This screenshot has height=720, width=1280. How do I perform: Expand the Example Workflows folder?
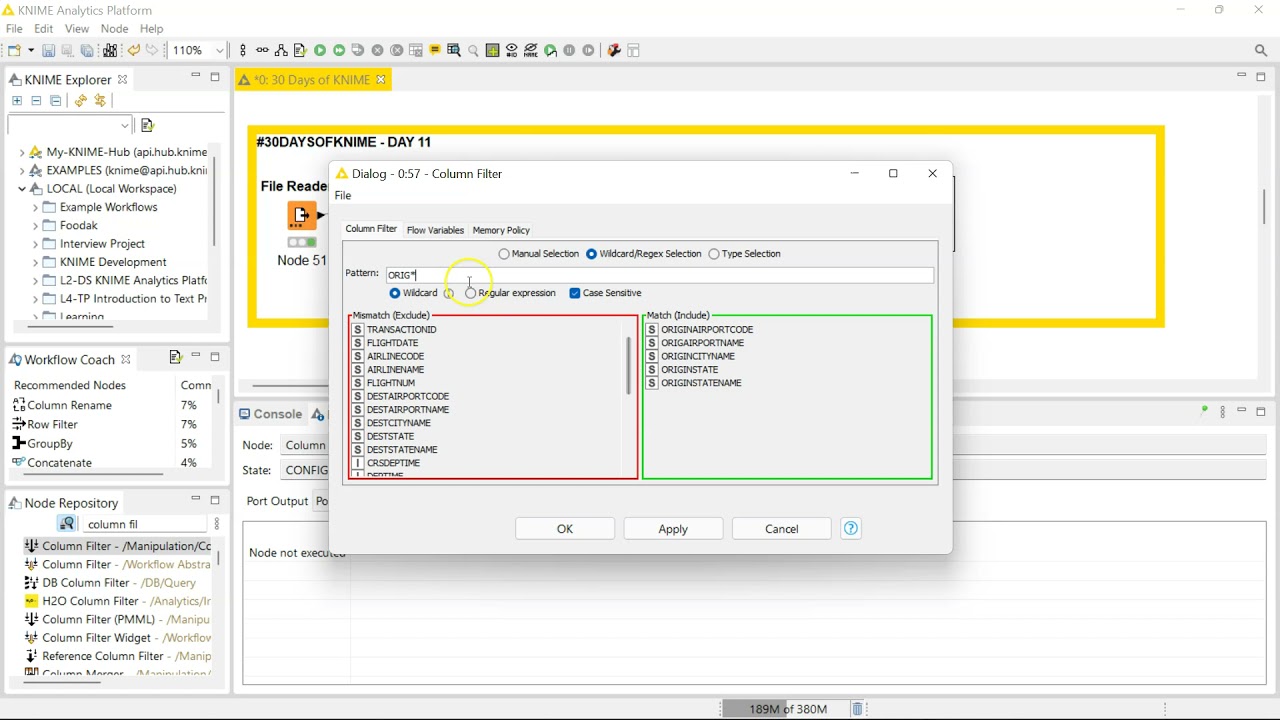35,207
